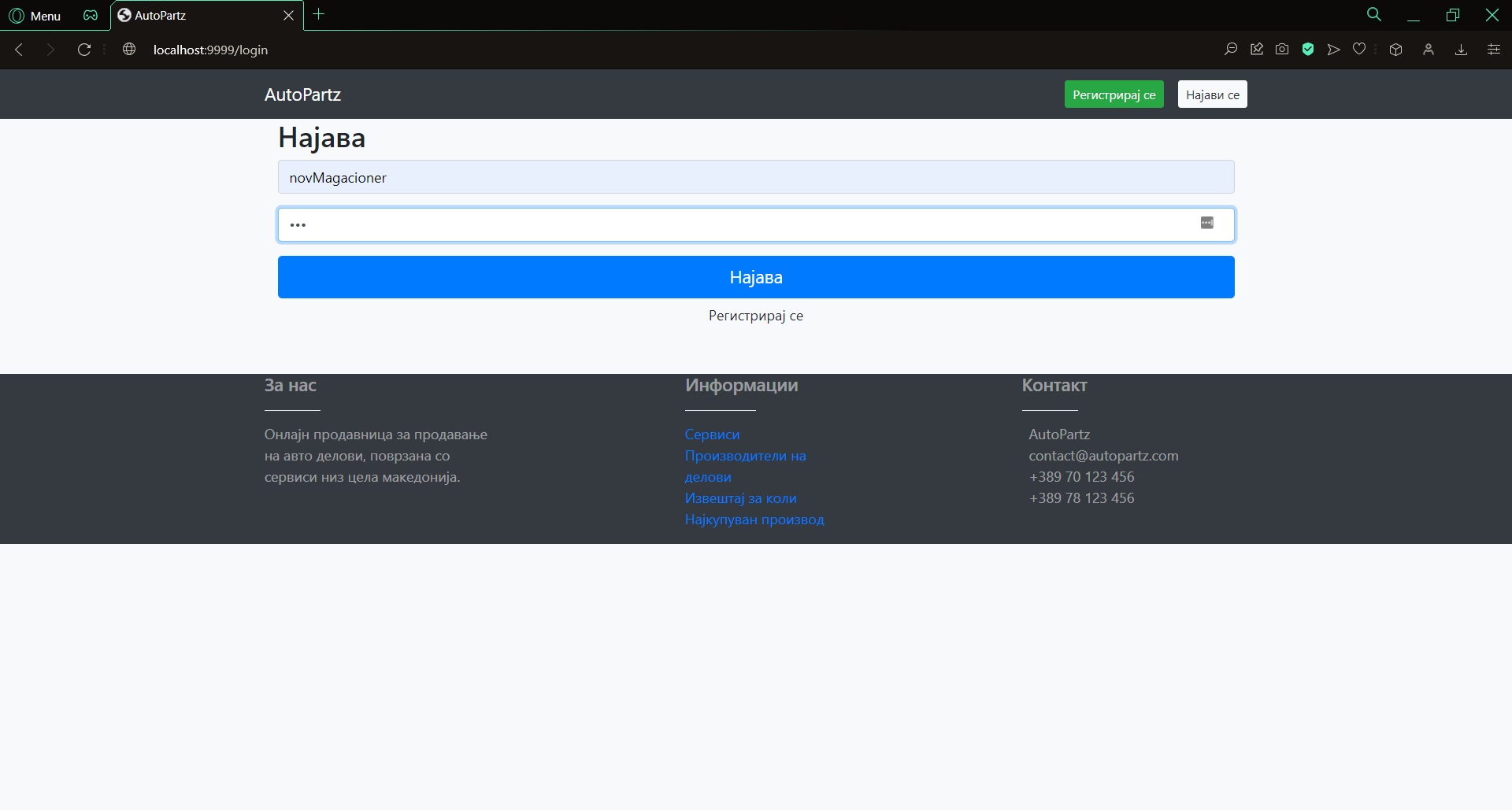
Task: Click the green Регистрирај се button
Action: pos(1114,94)
